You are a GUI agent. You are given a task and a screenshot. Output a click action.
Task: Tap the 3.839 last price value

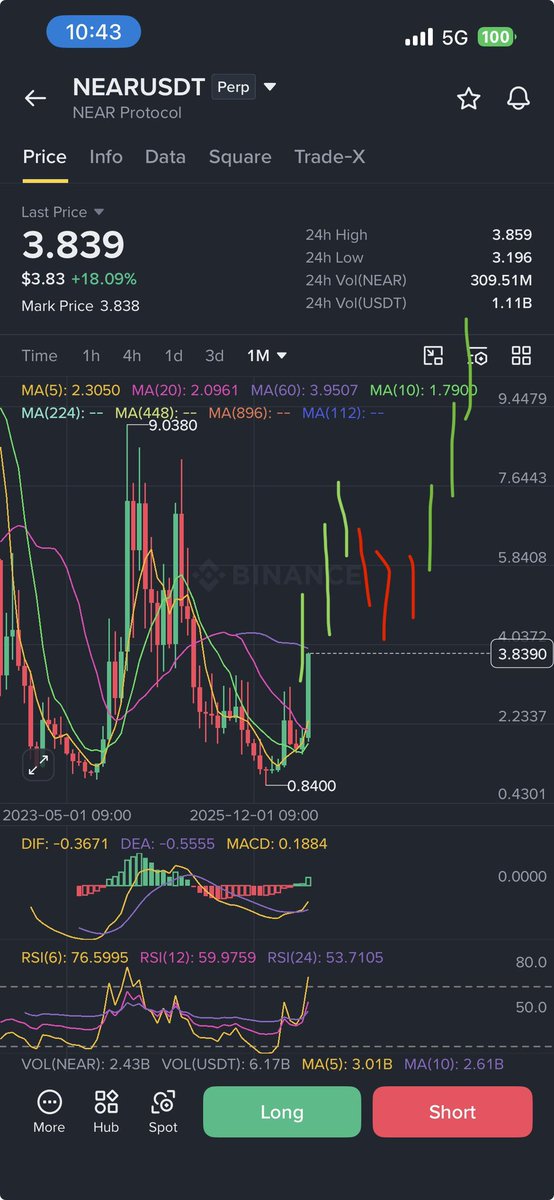[x=73, y=245]
